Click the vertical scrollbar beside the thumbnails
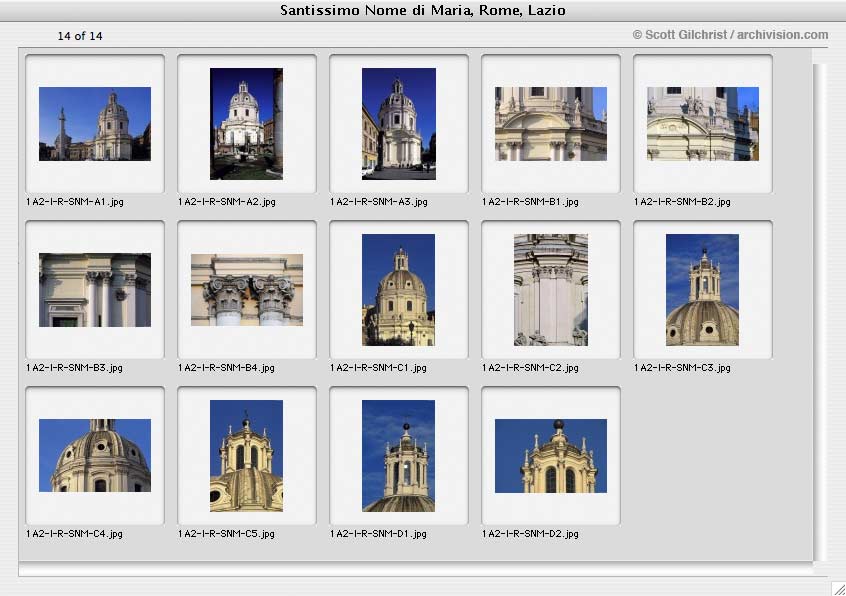The image size is (846, 596). click(x=820, y=312)
